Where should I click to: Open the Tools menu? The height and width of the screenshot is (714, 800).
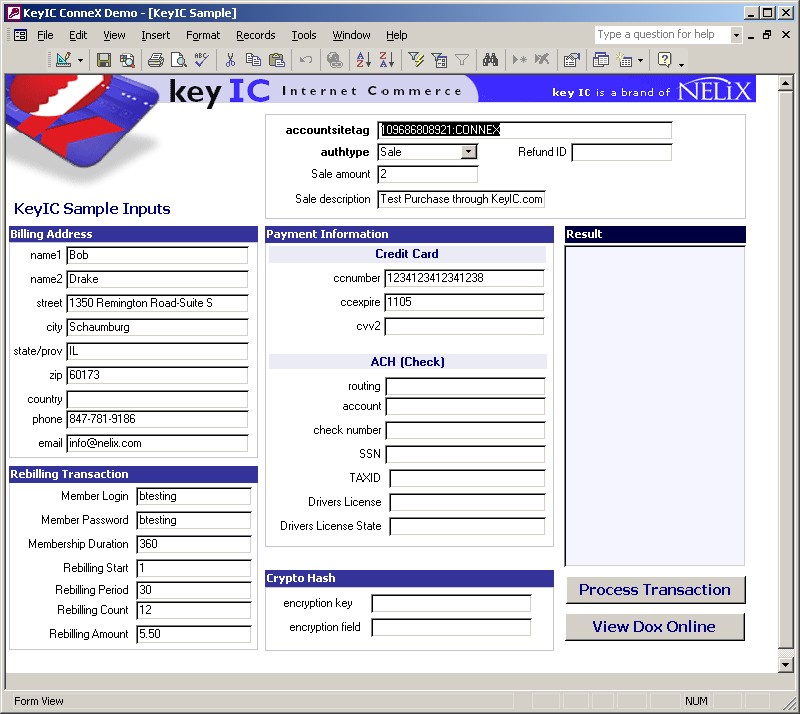304,35
